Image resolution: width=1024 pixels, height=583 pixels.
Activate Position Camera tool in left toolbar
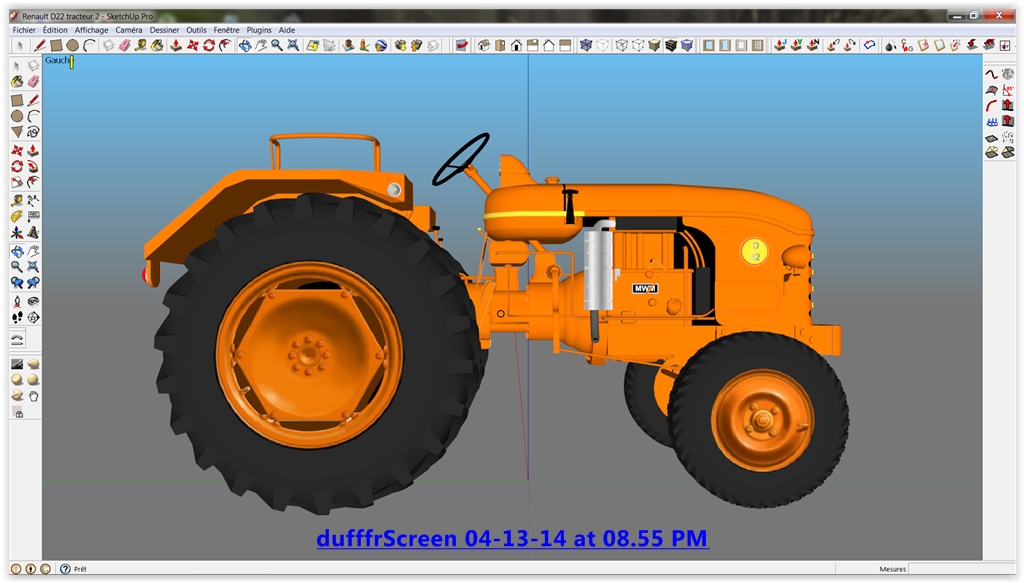[17, 301]
